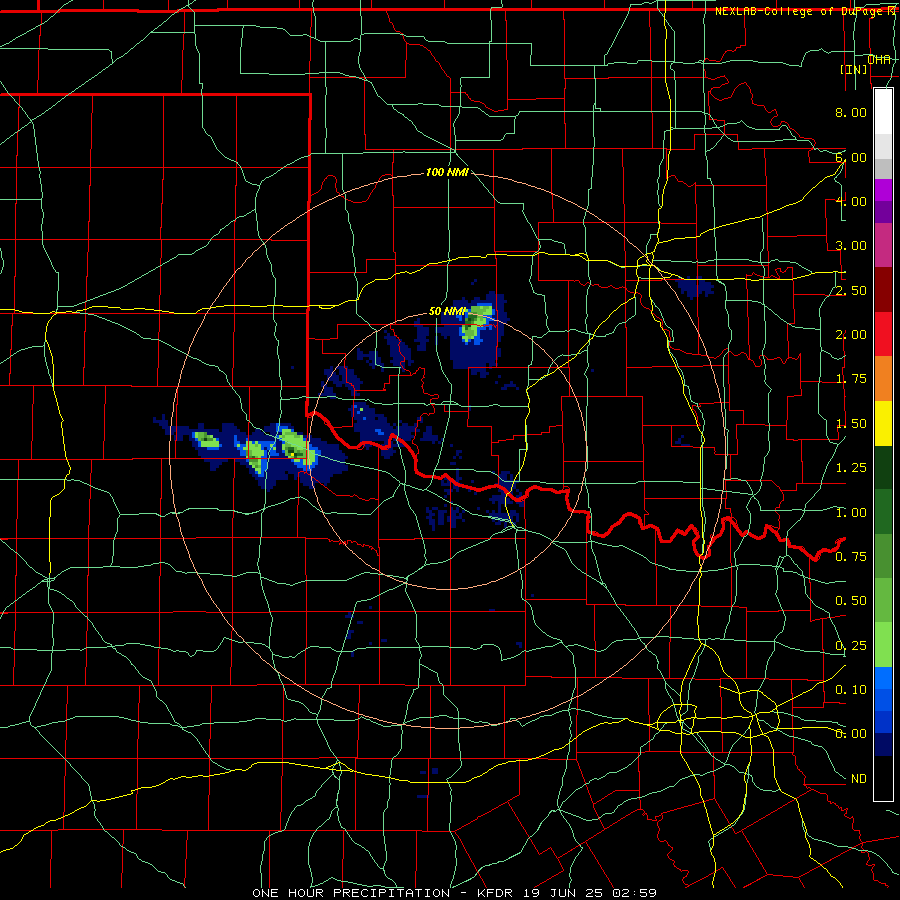Screen dimensions: 900x900
Task: Click the 1.75 value on the legend
Action: (x=851, y=379)
